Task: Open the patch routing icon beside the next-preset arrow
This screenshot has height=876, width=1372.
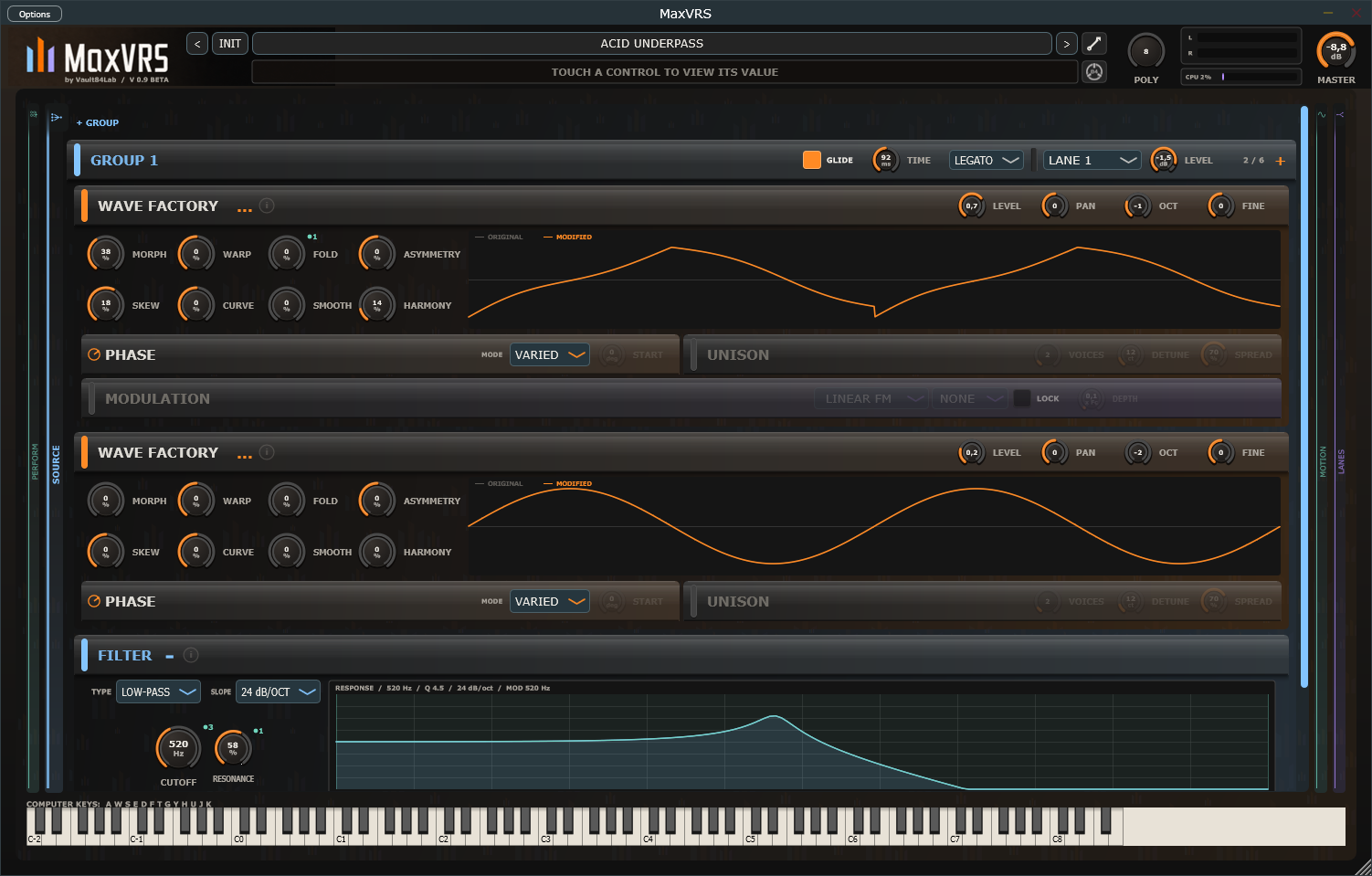Action: click(x=1093, y=43)
